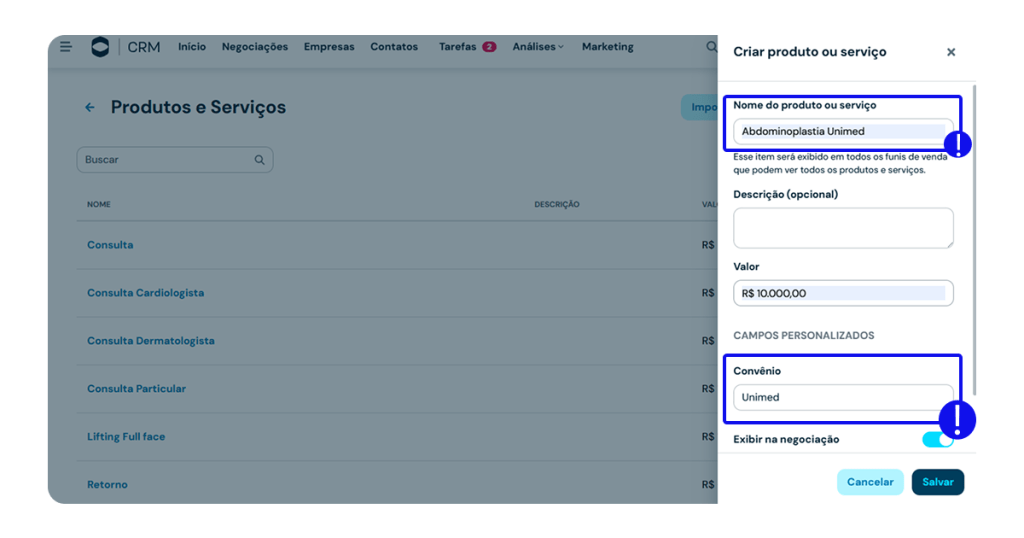Click the Nome do produto input field

point(840,131)
